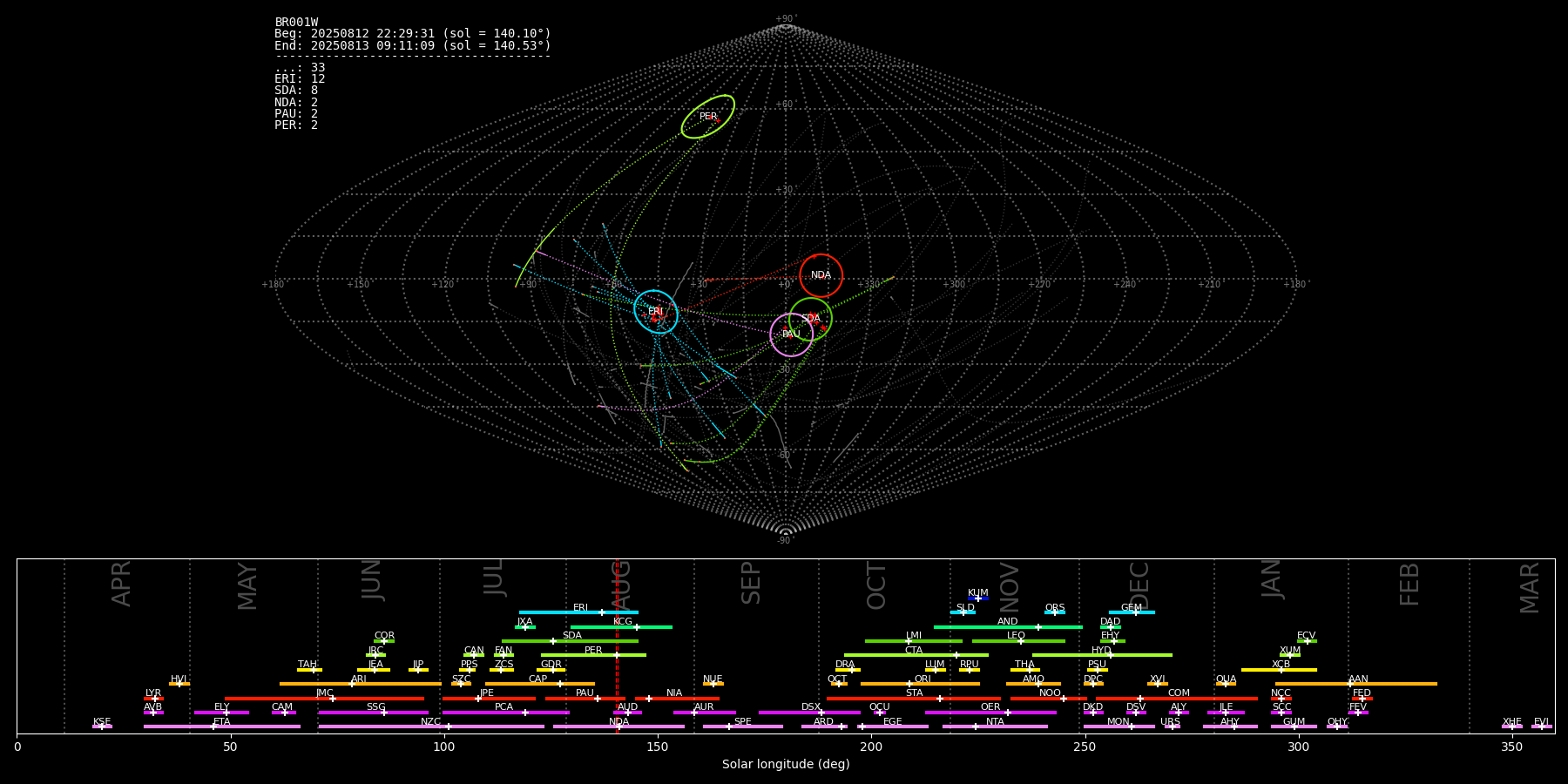The width and height of the screenshot is (1568, 784).
Task: Click the NTA activity bar
Action: [995, 727]
